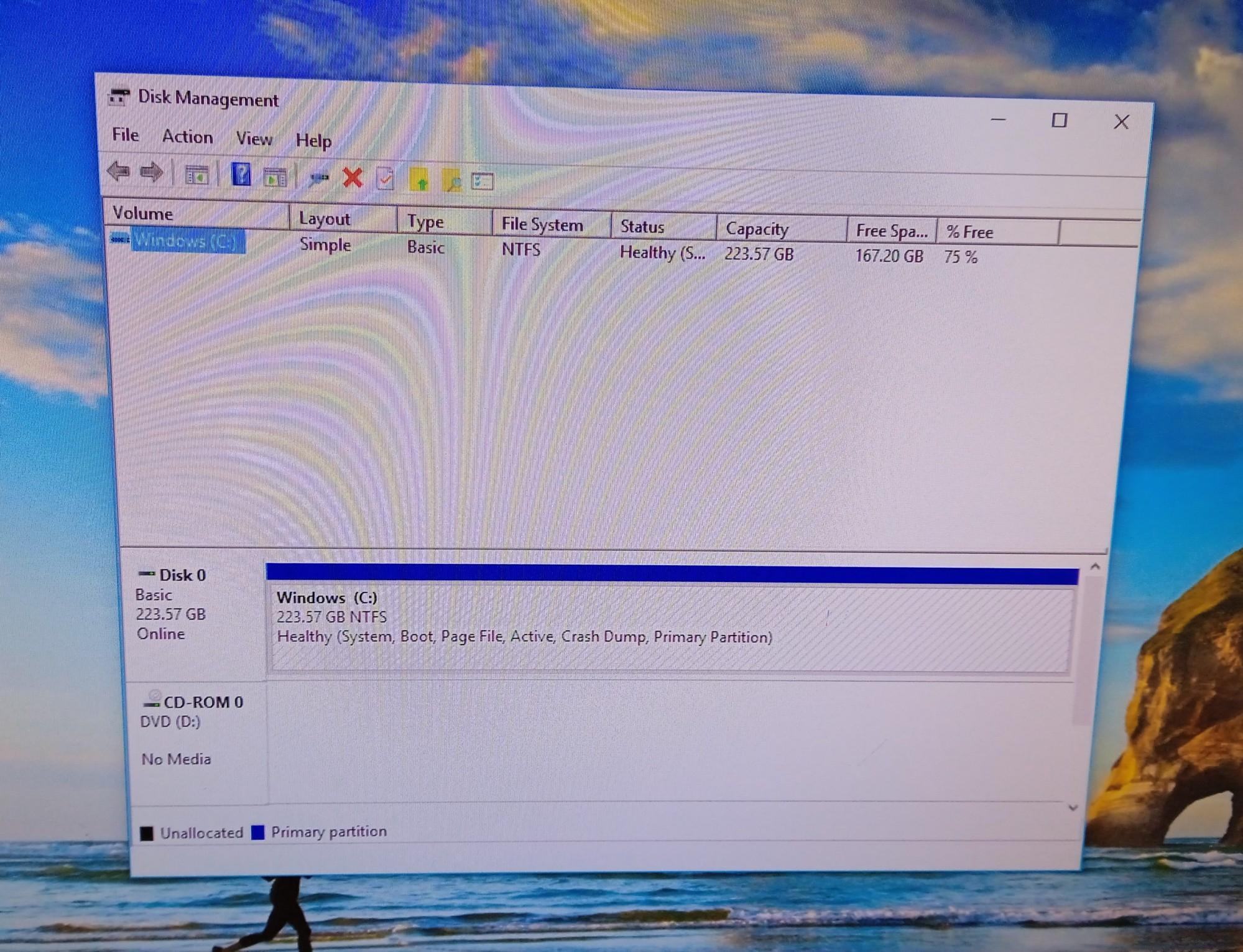Open the Action menu
Viewport: 1243px width, 952px height.
click(187, 137)
